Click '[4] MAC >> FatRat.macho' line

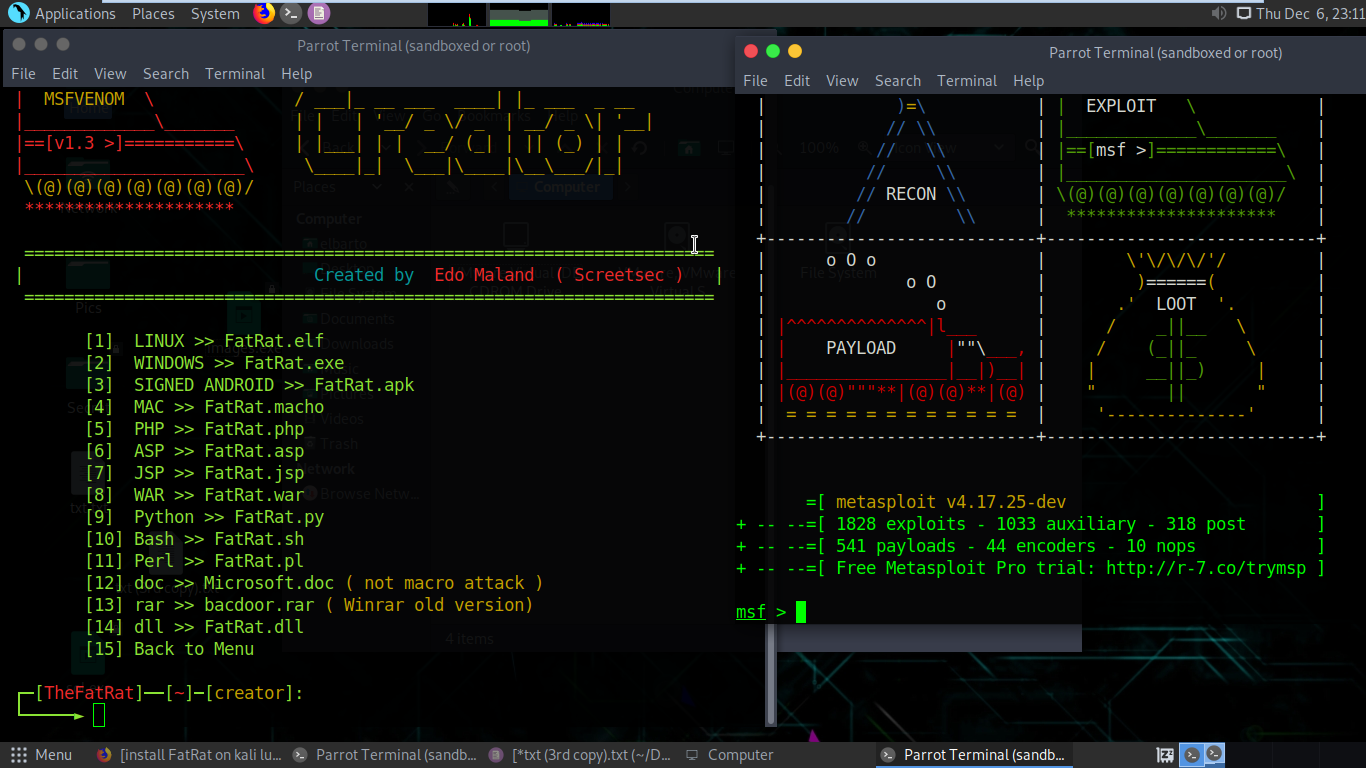204,407
